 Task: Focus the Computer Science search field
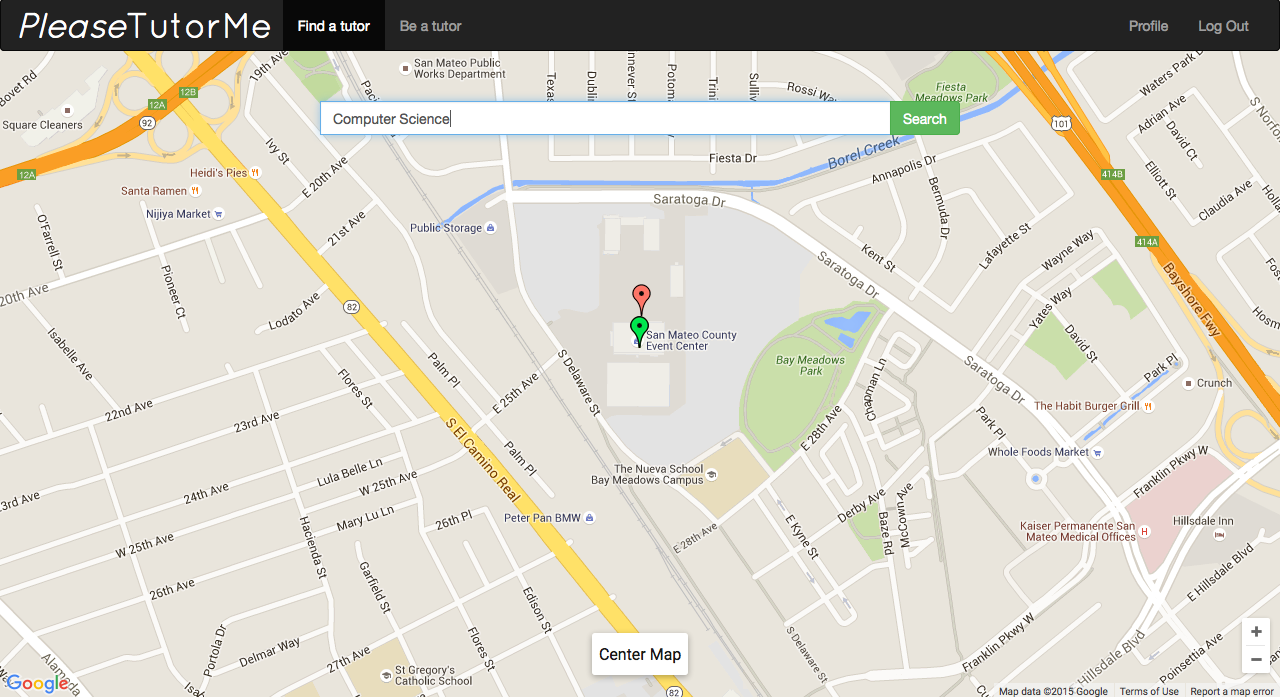605,118
